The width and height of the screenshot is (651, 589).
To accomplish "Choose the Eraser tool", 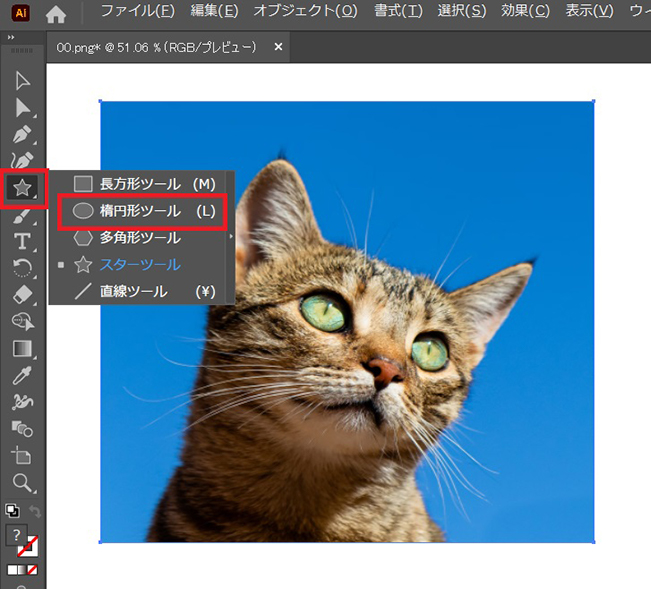I will pyautogui.click(x=22, y=294).
